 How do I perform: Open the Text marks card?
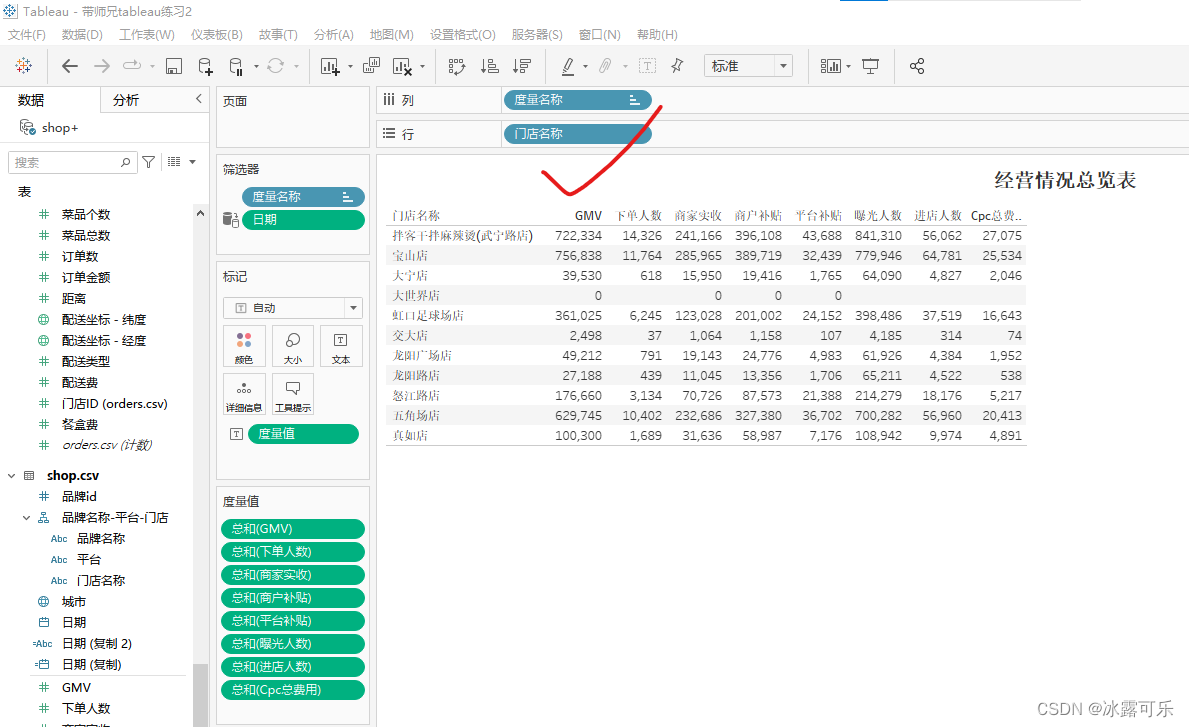tap(341, 346)
